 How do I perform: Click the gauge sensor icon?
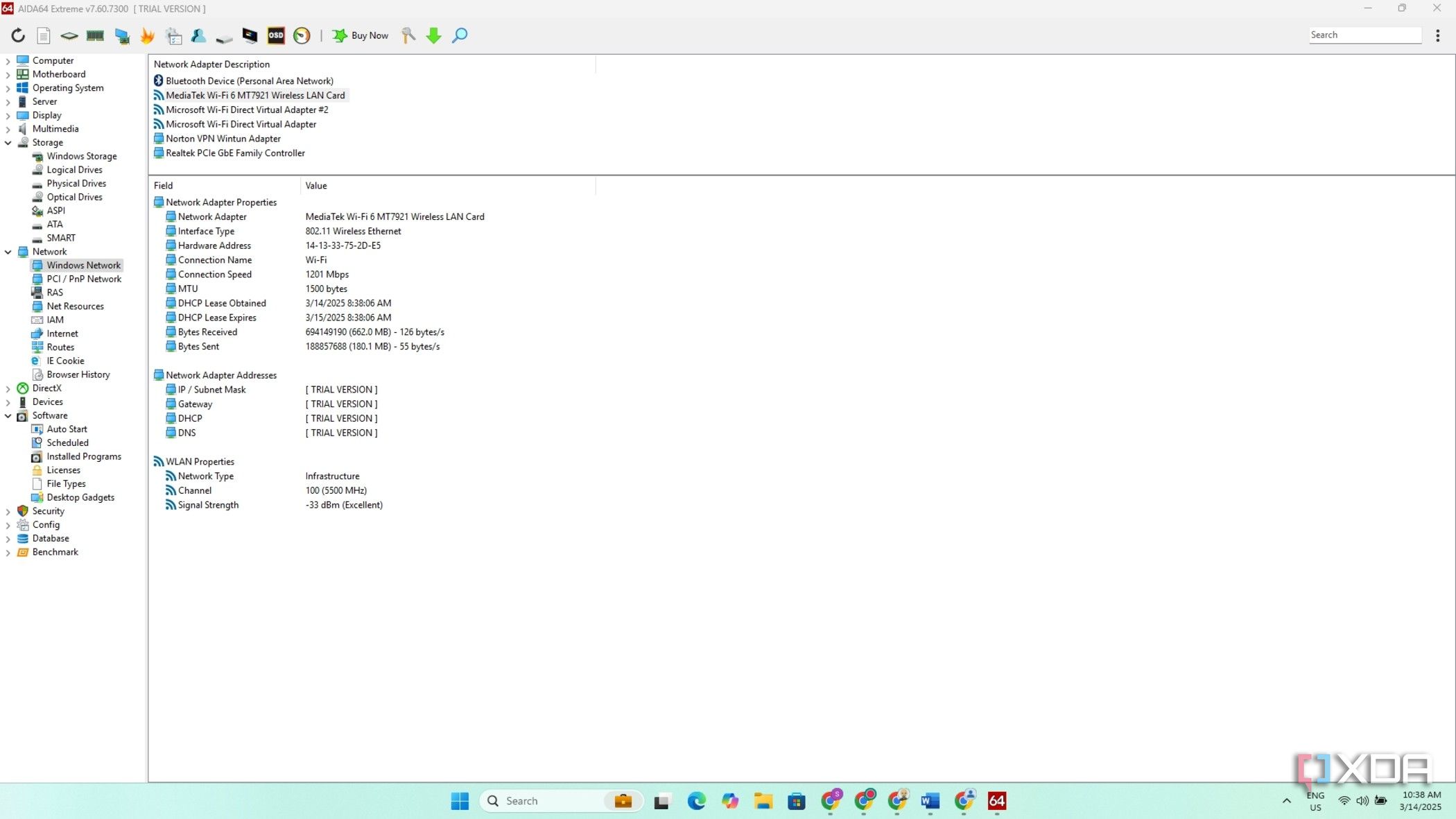(x=302, y=35)
